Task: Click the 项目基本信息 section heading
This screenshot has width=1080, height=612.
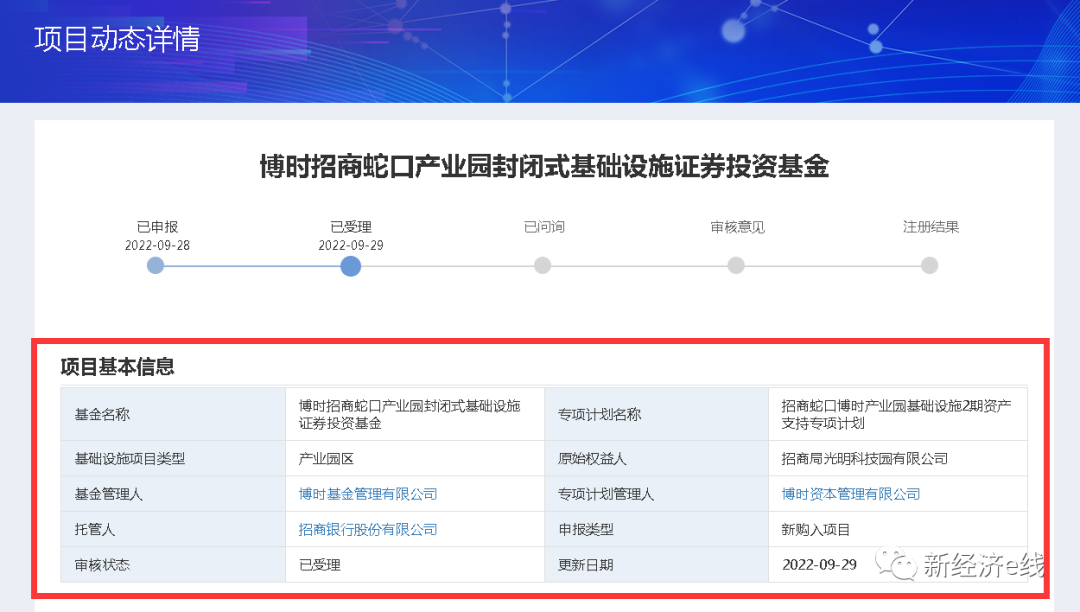Action: point(117,367)
